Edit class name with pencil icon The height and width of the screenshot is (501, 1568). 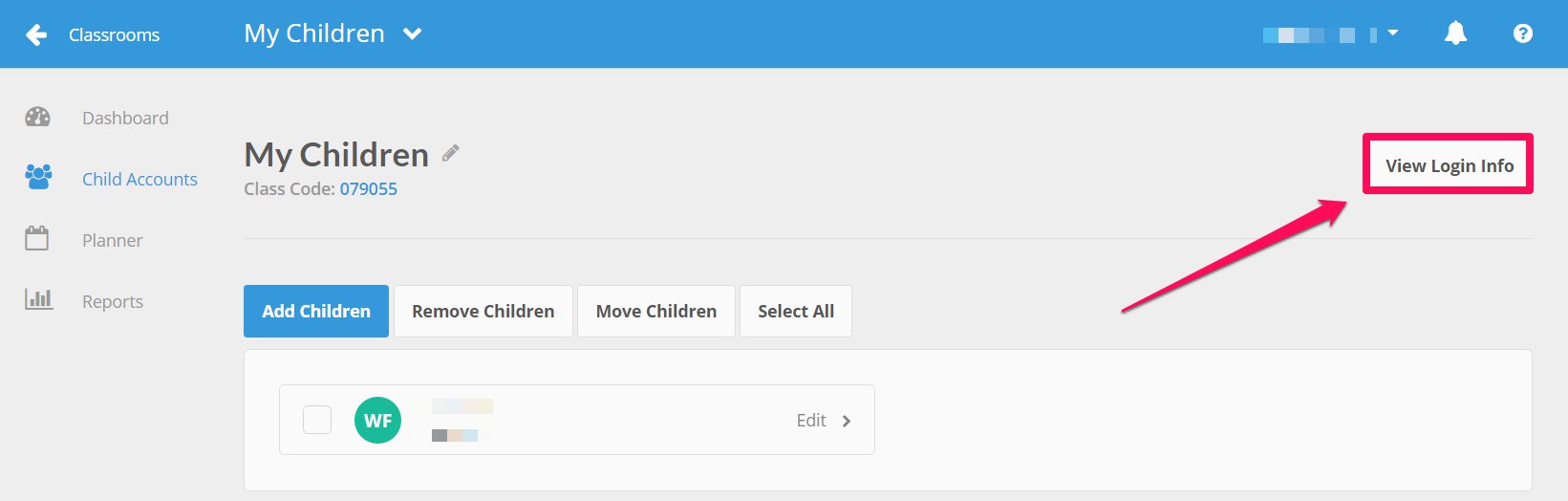(x=450, y=153)
